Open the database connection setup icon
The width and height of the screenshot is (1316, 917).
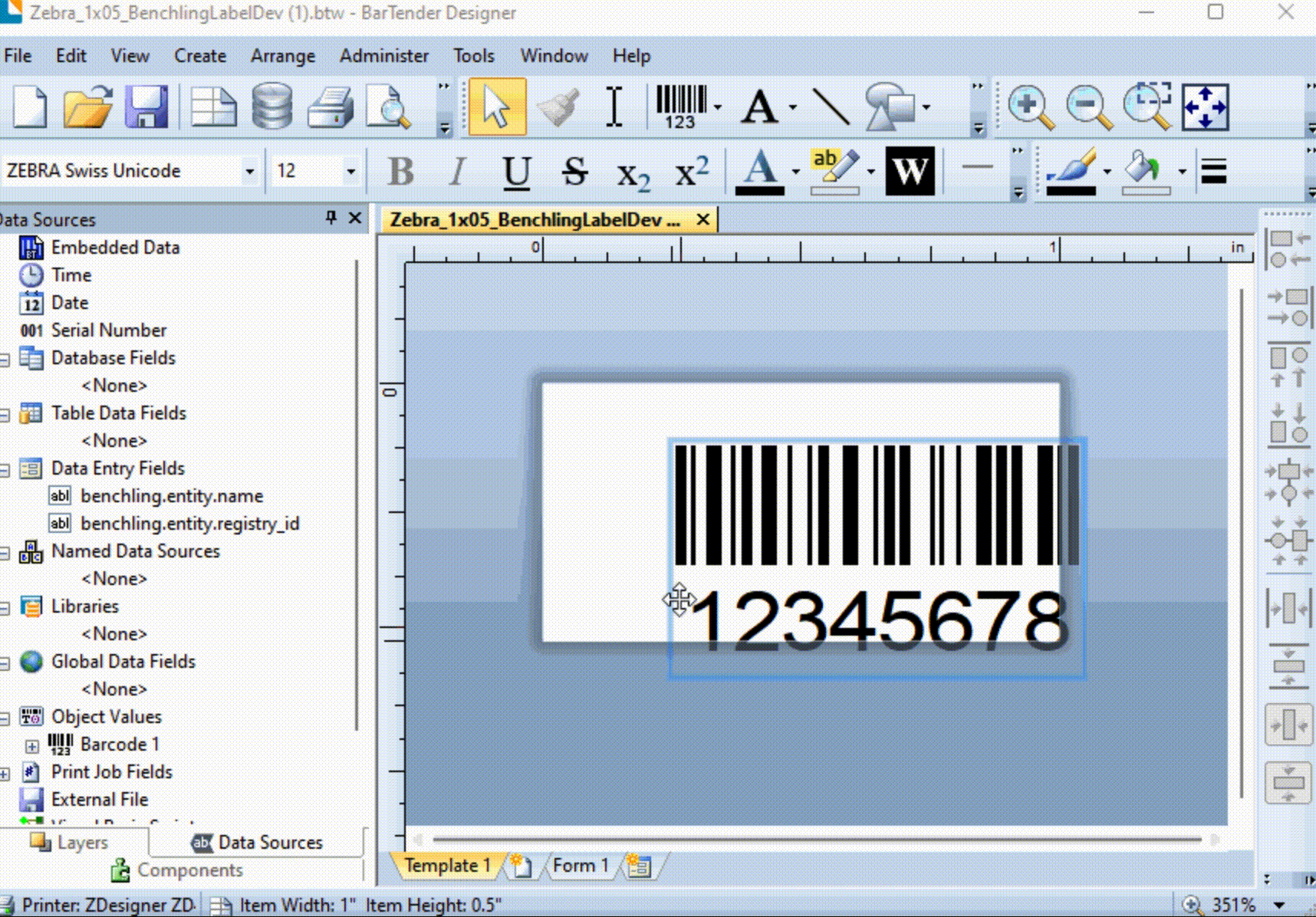272,107
